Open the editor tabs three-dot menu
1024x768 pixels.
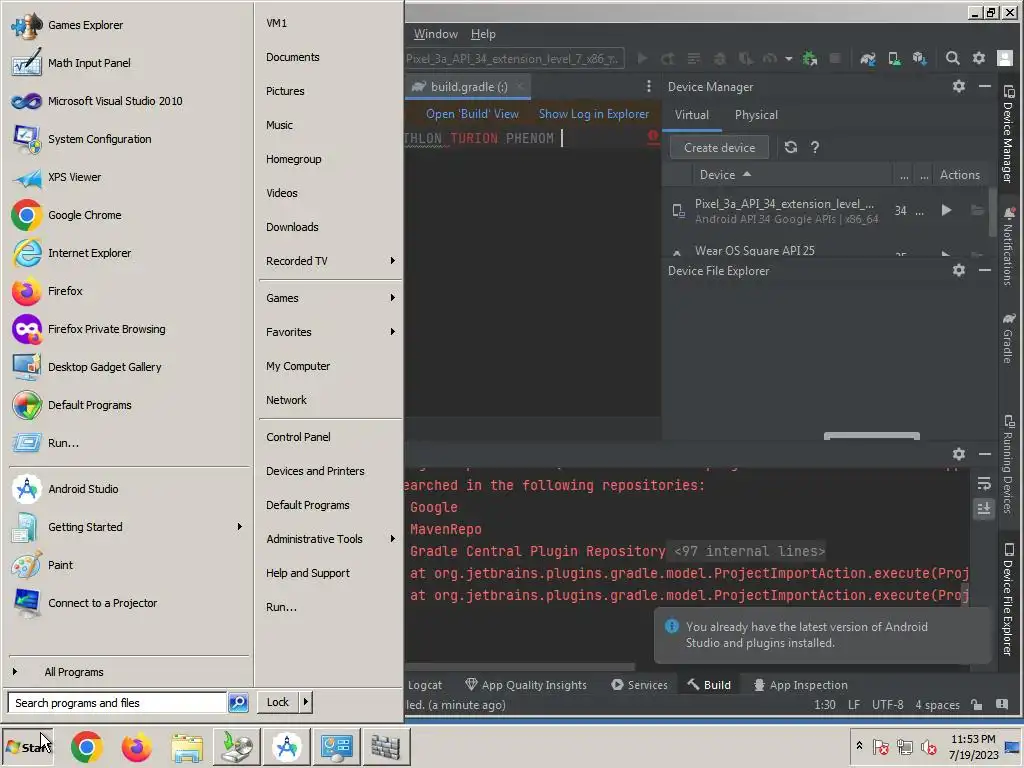pyautogui.click(x=648, y=86)
